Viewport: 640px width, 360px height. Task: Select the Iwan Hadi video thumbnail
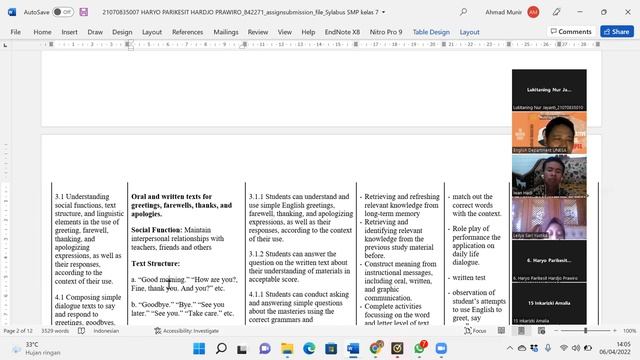(549, 176)
